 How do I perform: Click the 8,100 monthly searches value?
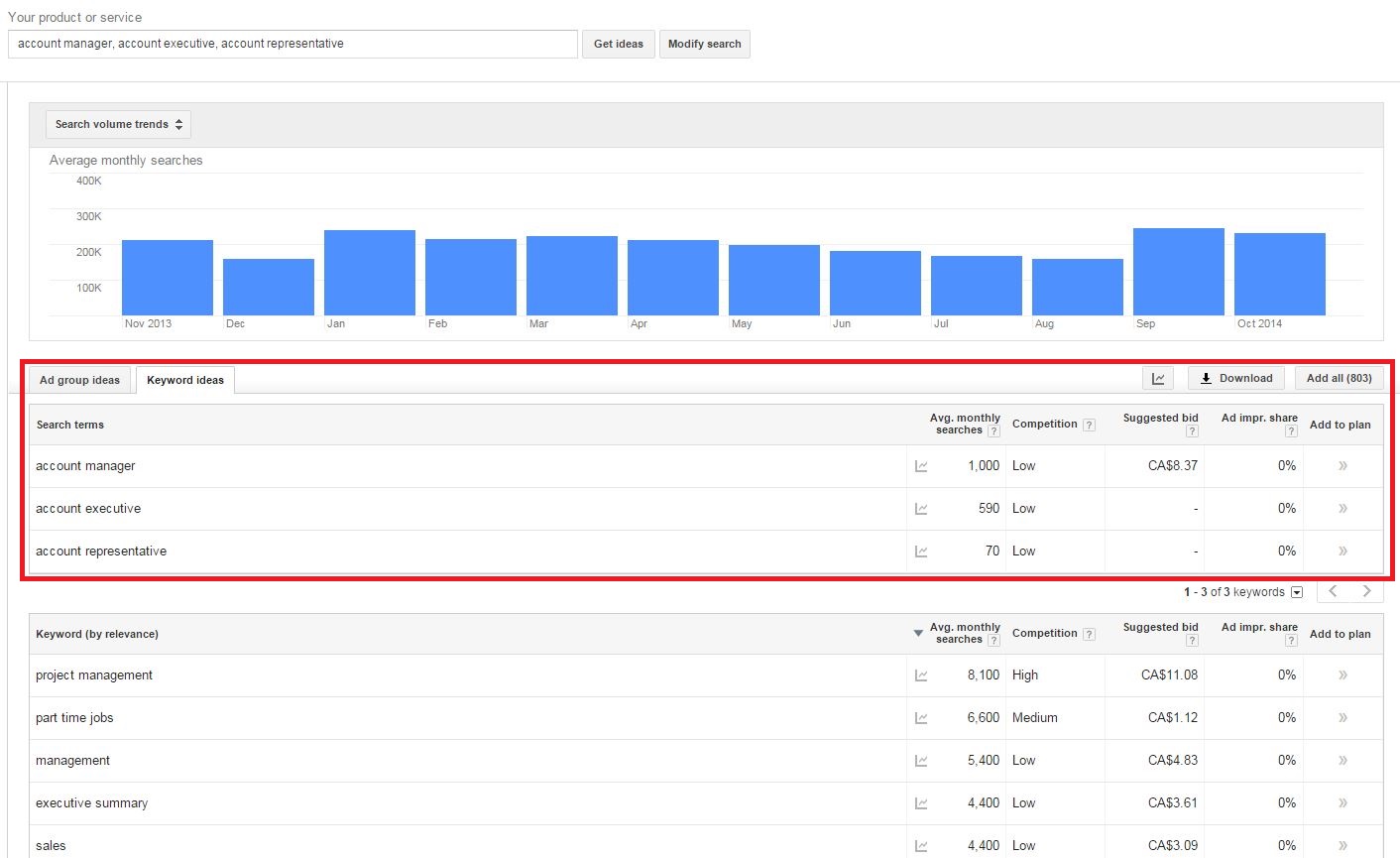(984, 675)
